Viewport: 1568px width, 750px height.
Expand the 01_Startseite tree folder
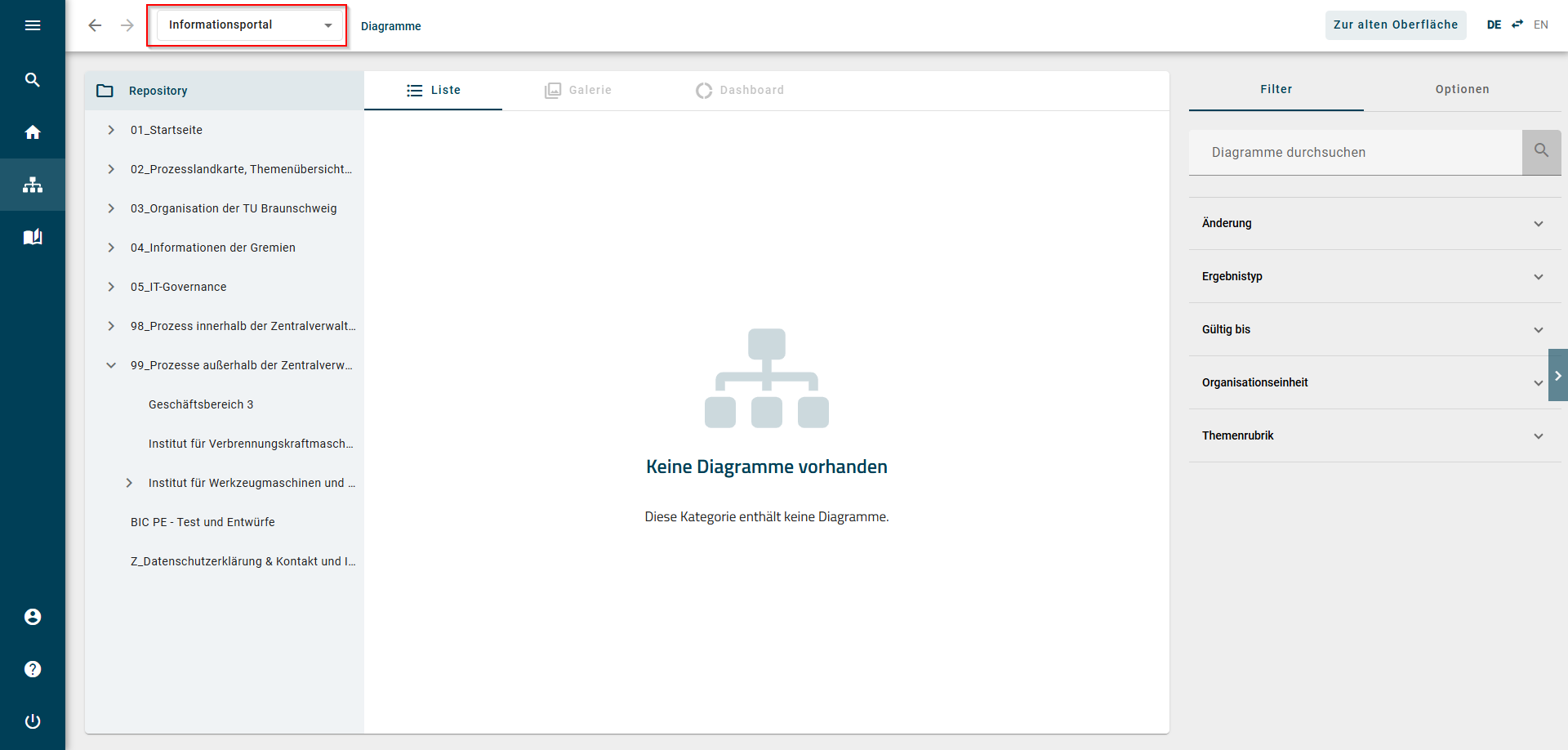tap(111, 130)
